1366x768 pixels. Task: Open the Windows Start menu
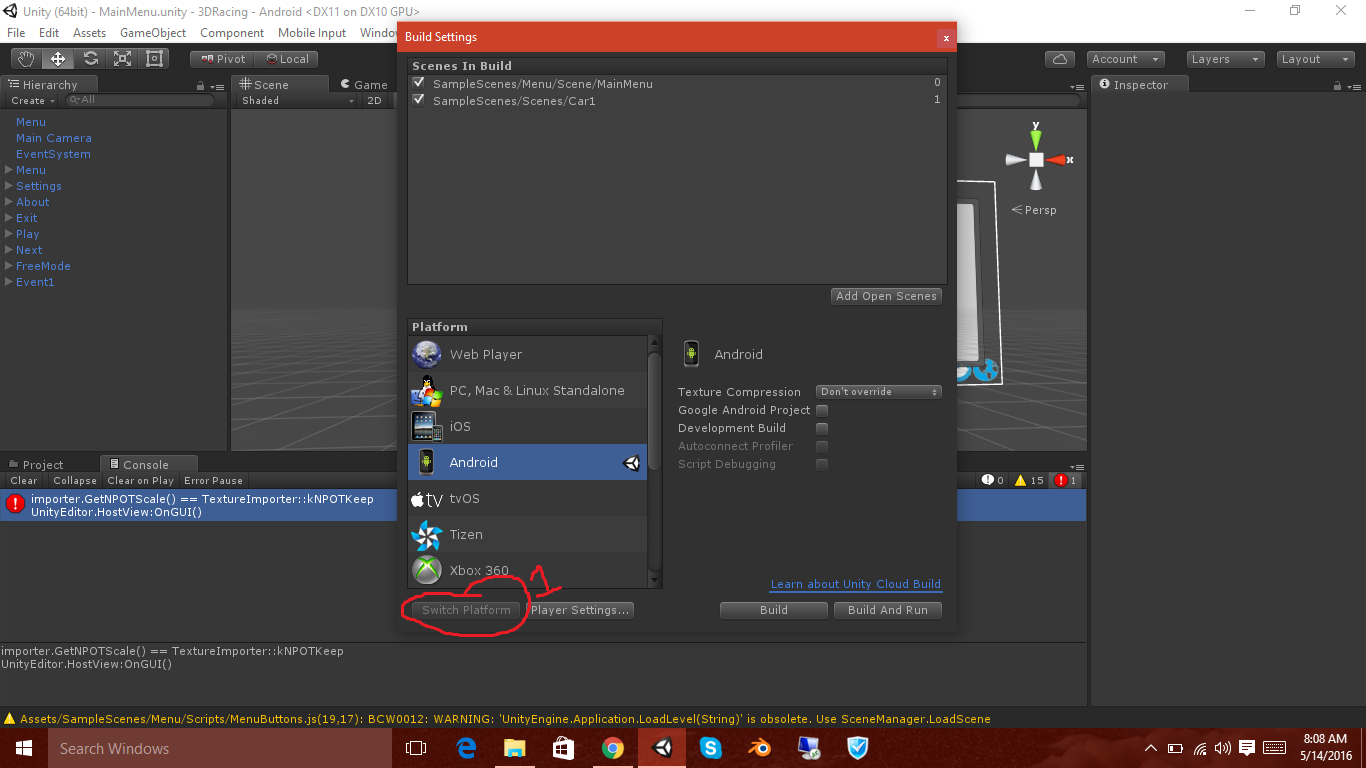coord(23,748)
